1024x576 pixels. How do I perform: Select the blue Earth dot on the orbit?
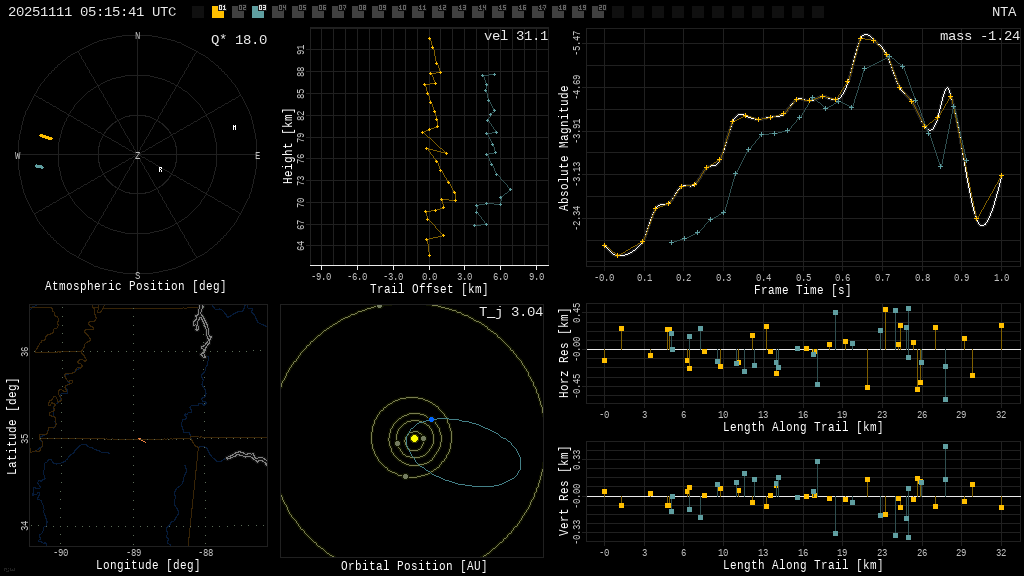point(431,419)
